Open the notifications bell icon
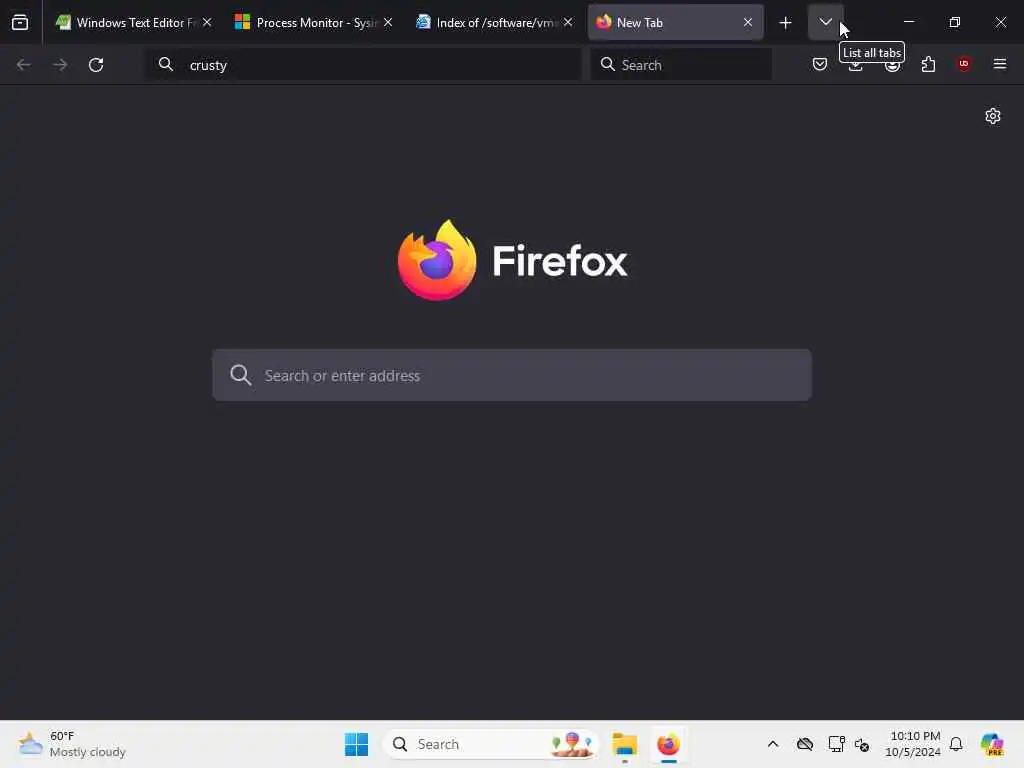 click(x=956, y=744)
